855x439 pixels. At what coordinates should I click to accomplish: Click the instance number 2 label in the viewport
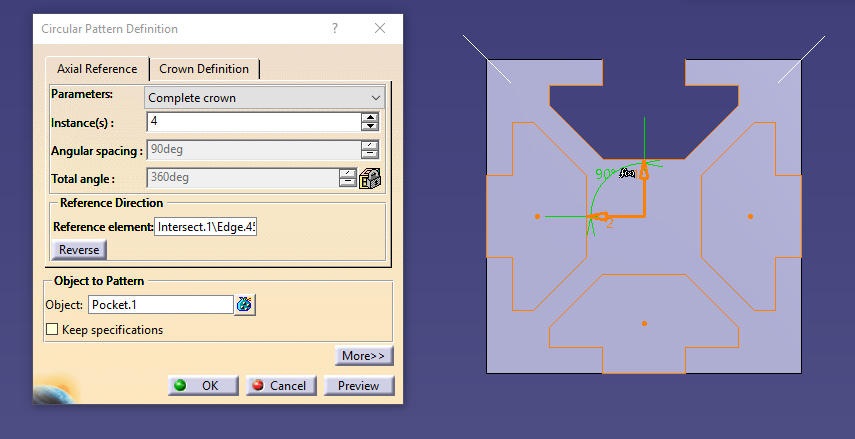pos(610,223)
